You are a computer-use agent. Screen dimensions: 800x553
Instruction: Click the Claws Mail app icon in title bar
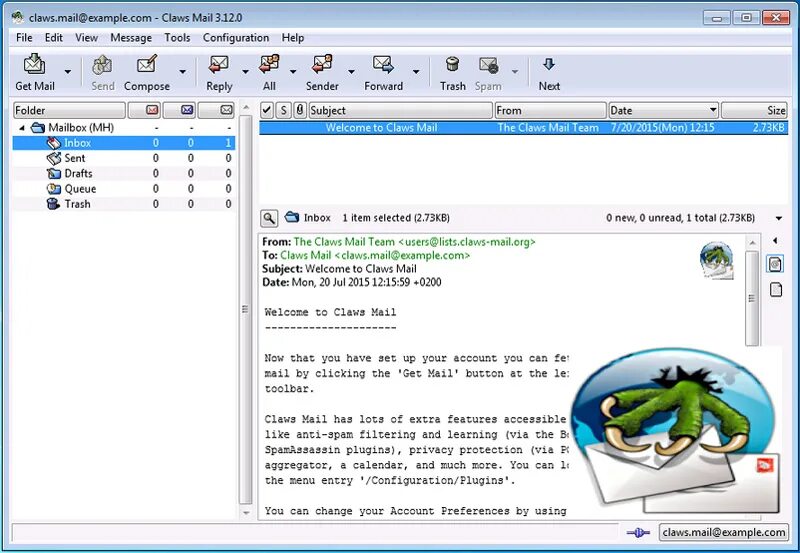[x=18, y=17]
